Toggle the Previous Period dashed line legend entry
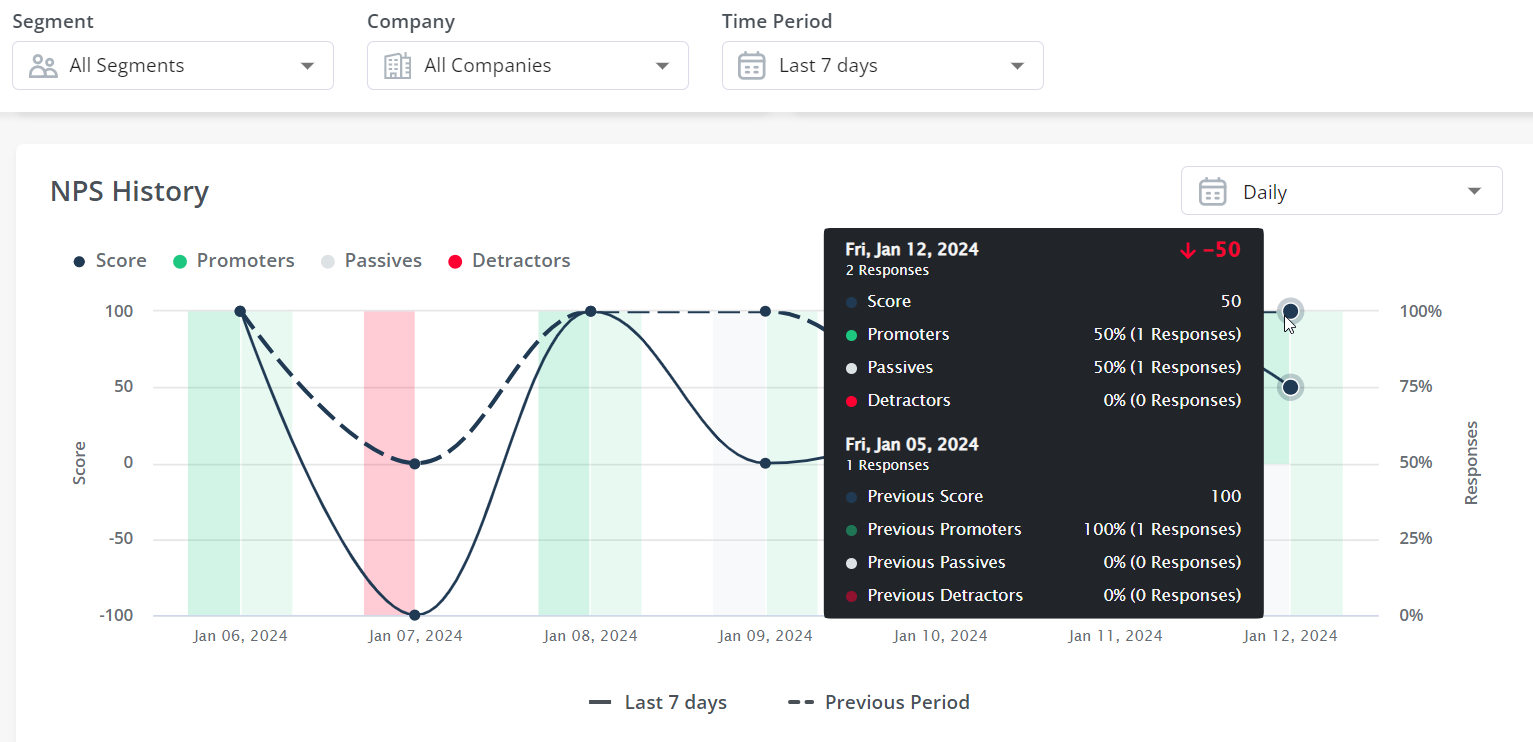The height and width of the screenshot is (742, 1533). pos(877,701)
